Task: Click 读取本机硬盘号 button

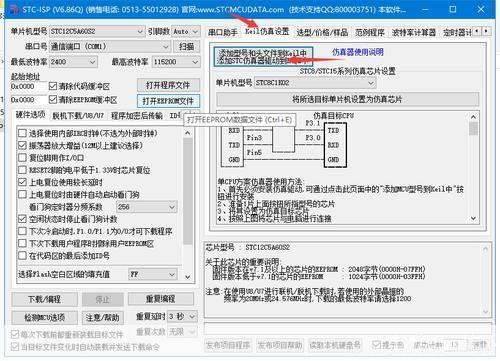Action: [x=335, y=345]
